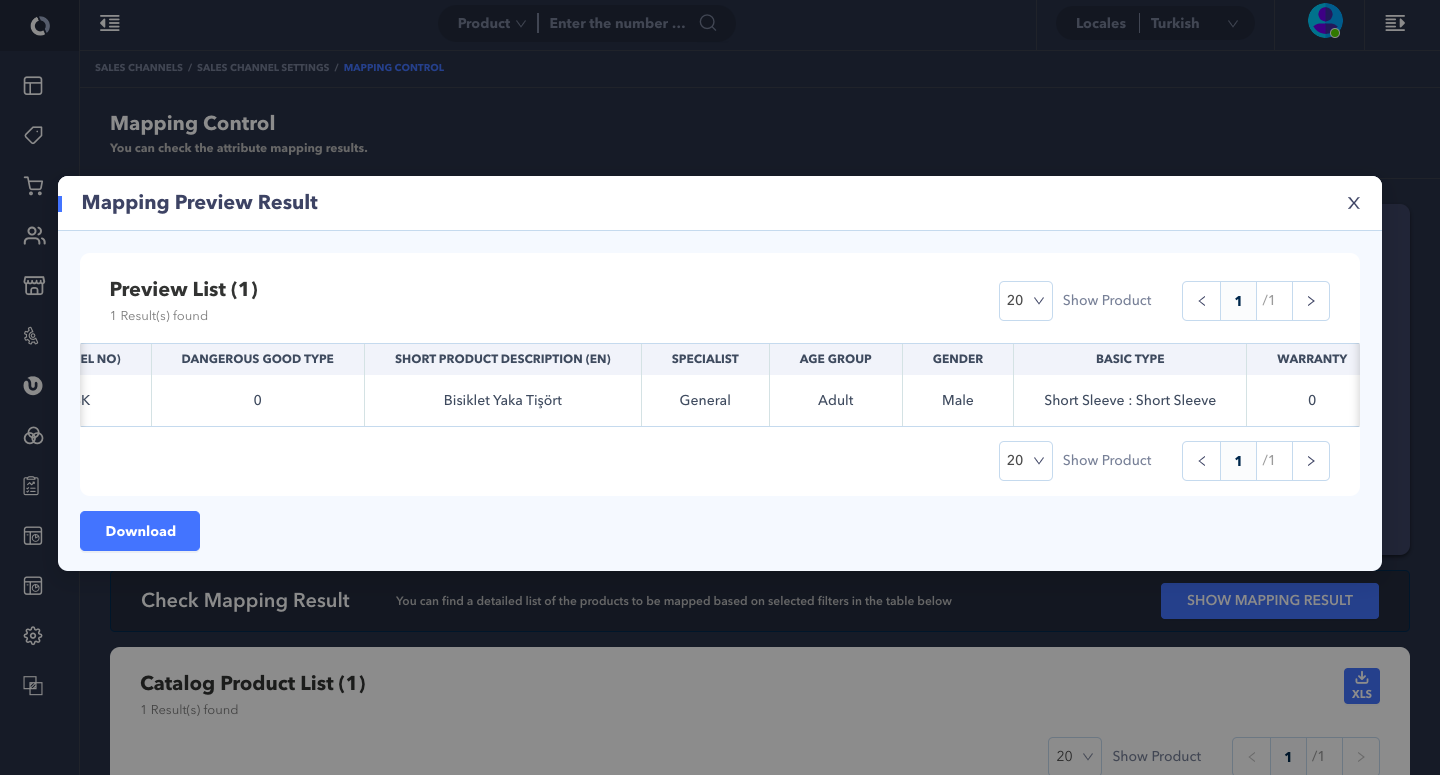Open the dashboard layout sidebar icon
This screenshot has width=1440, height=775.
coord(33,85)
